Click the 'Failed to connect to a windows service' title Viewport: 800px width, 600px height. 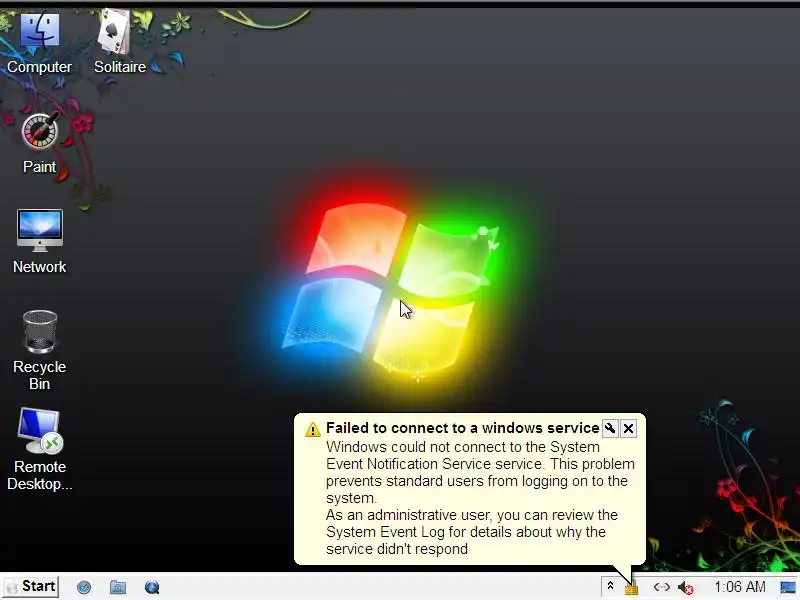462,428
